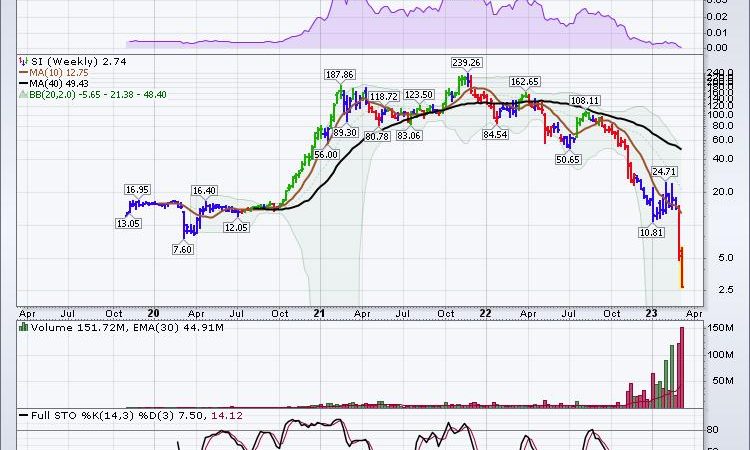Select the SI (Weekly) 2.74 legend text
This screenshot has height=450, width=750.
click(x=79, y=62)
